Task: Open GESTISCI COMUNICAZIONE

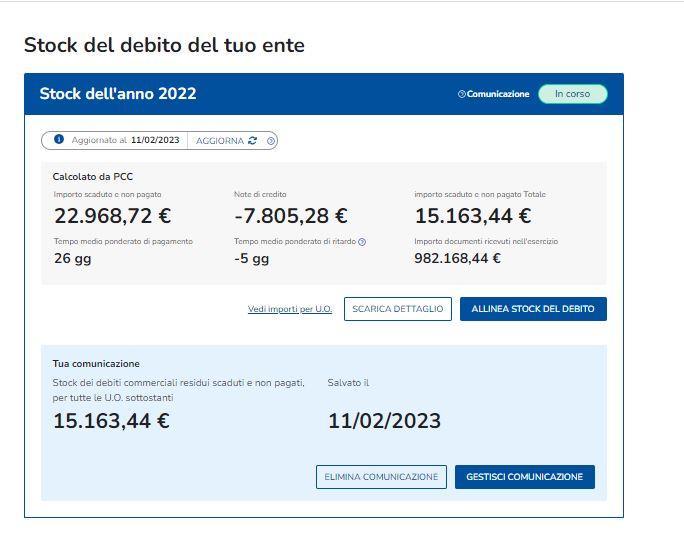Action: 524,477
